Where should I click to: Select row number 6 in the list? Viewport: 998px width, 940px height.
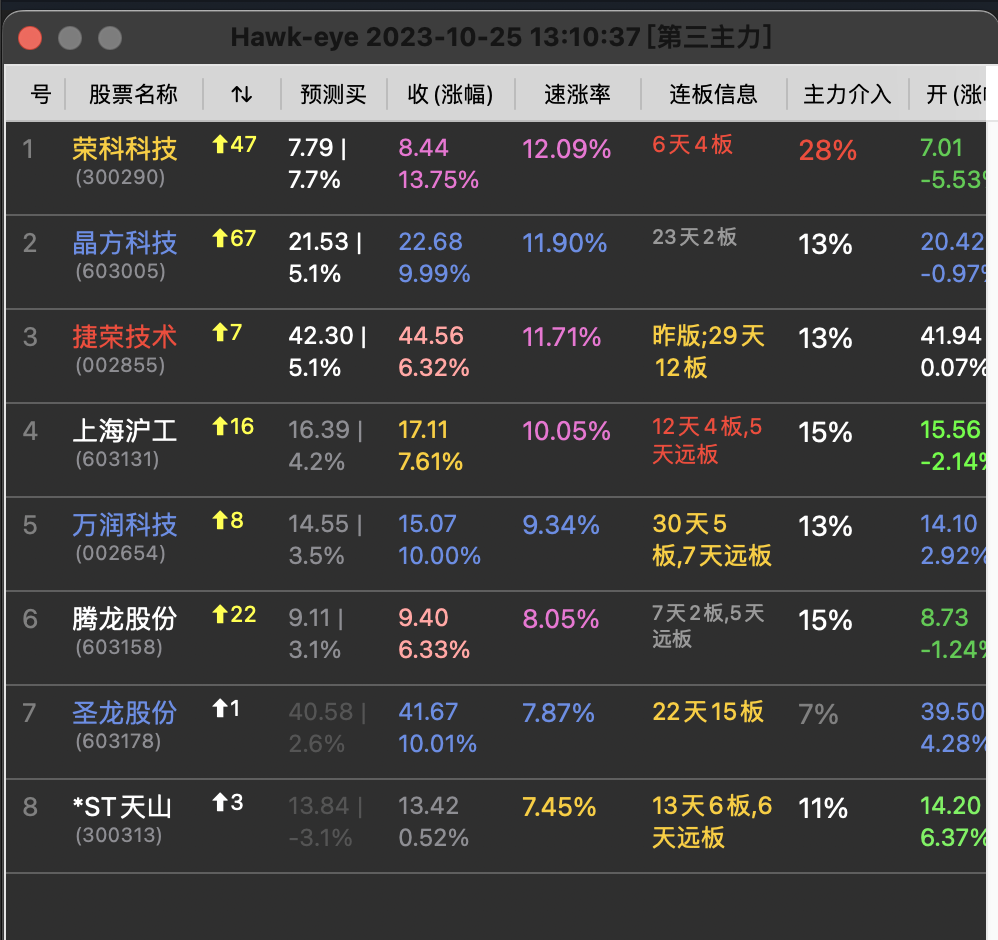point(30,619)
